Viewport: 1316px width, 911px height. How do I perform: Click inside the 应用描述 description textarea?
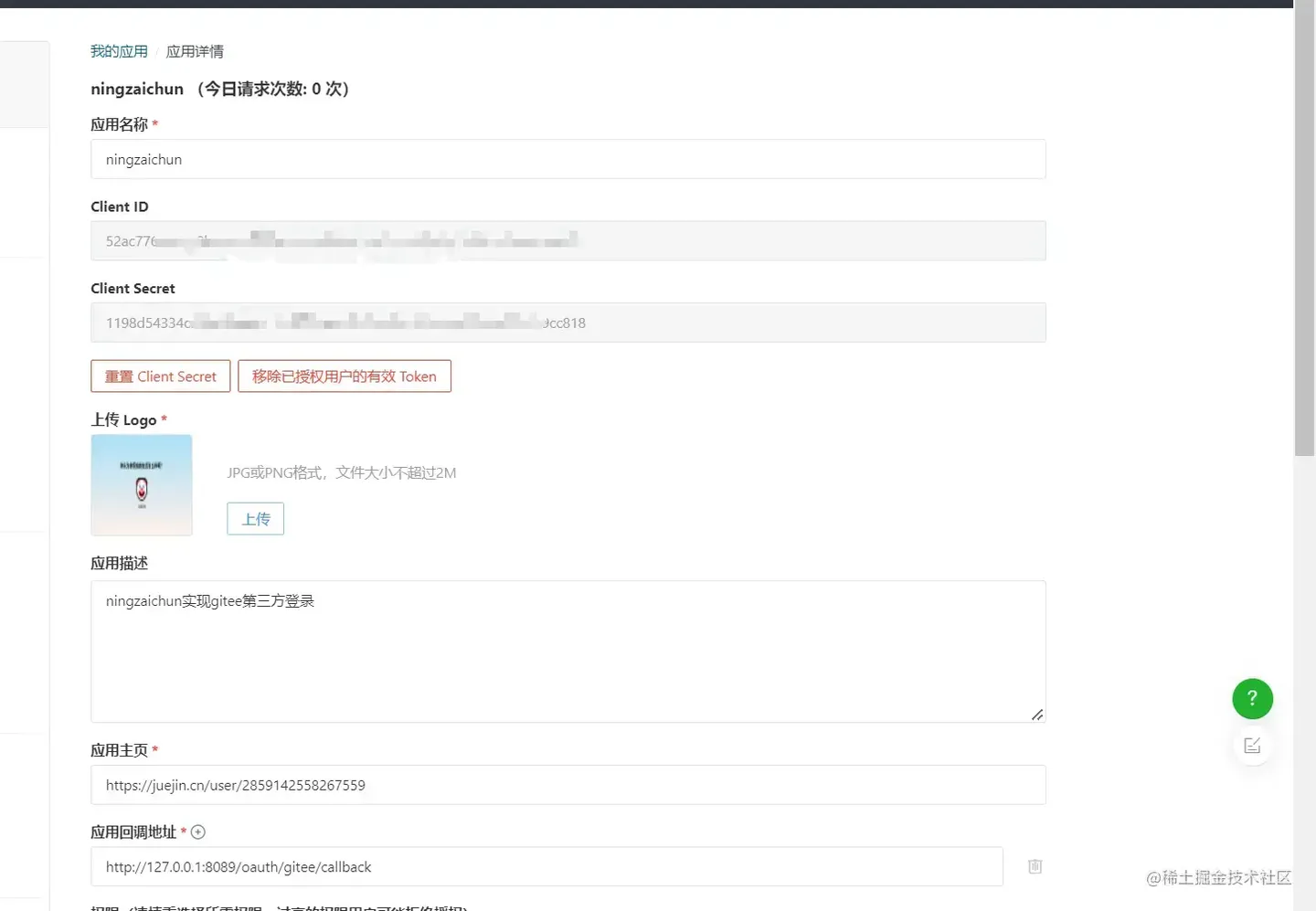coord(568,651)
